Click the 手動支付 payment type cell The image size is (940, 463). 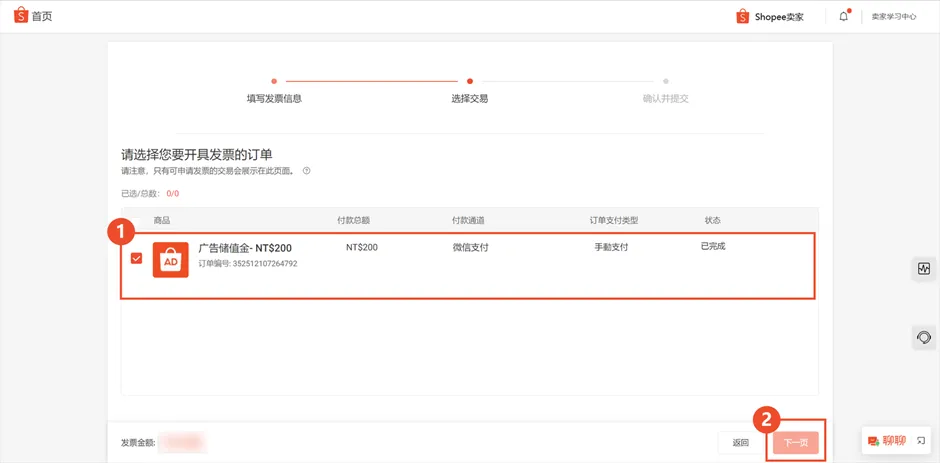(x=611, y=247)
